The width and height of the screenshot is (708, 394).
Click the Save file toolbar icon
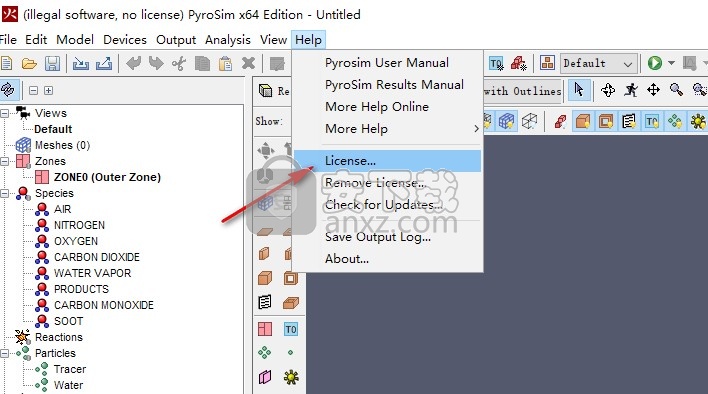coord(52,64)
